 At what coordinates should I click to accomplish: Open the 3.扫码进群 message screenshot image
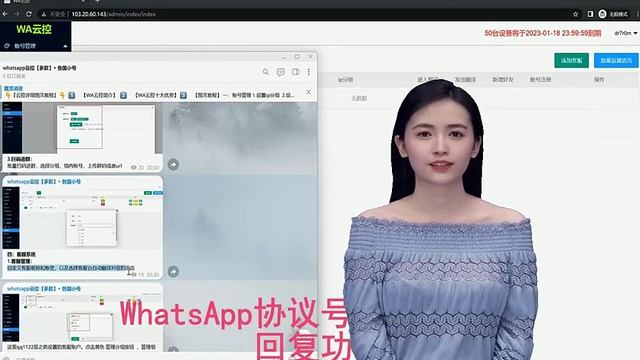(82, 128)
